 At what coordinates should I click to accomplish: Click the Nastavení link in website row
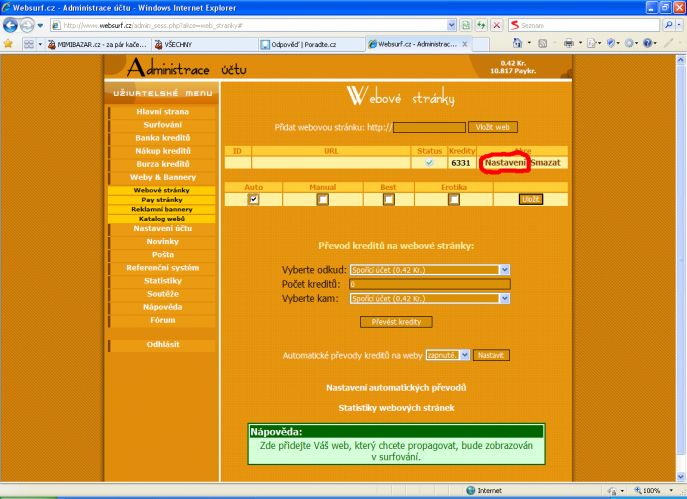click(x=505, y=163)
